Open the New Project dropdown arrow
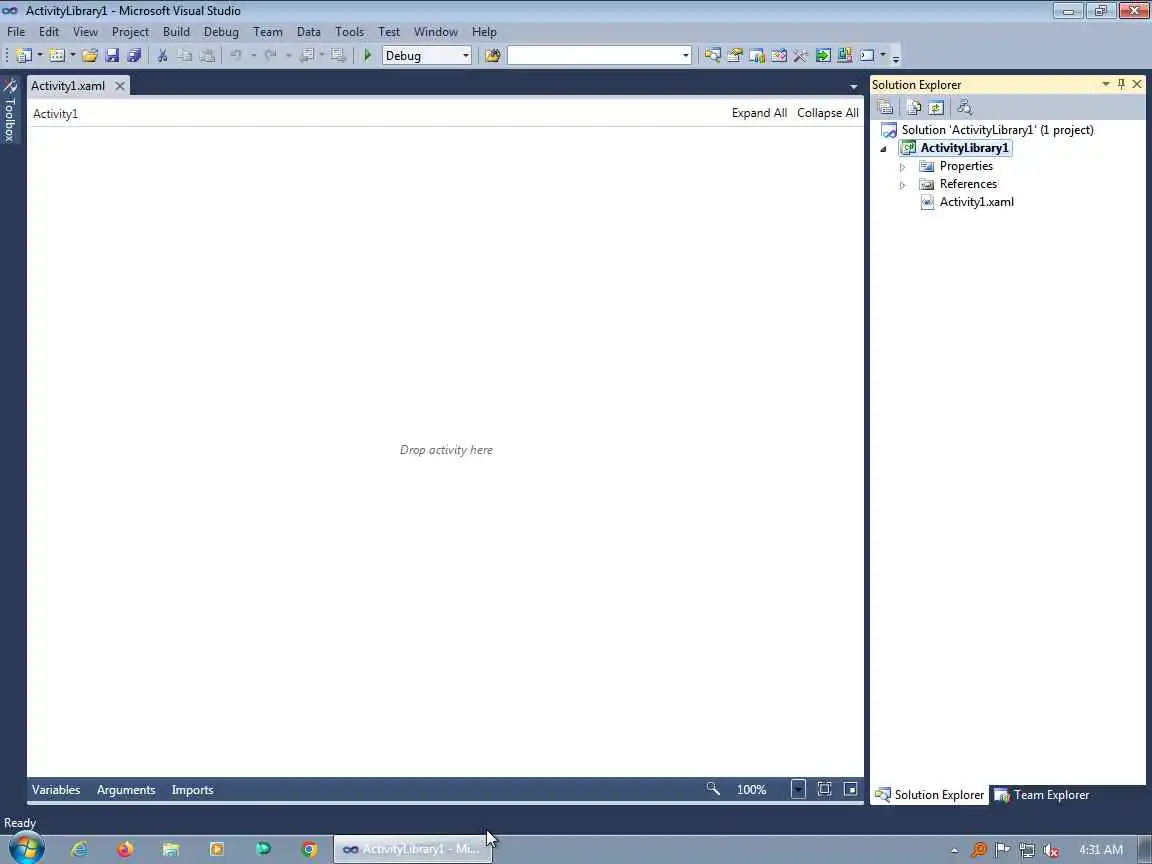Viewport: 1152px width, 864px height. coord(40,55)
